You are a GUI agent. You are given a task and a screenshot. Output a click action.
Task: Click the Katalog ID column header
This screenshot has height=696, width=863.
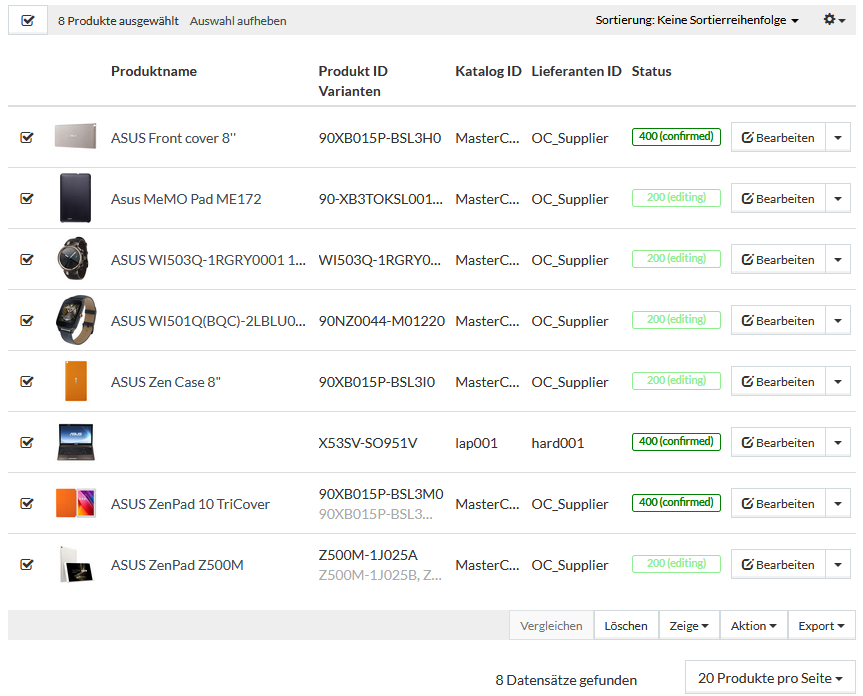(488, 72)
